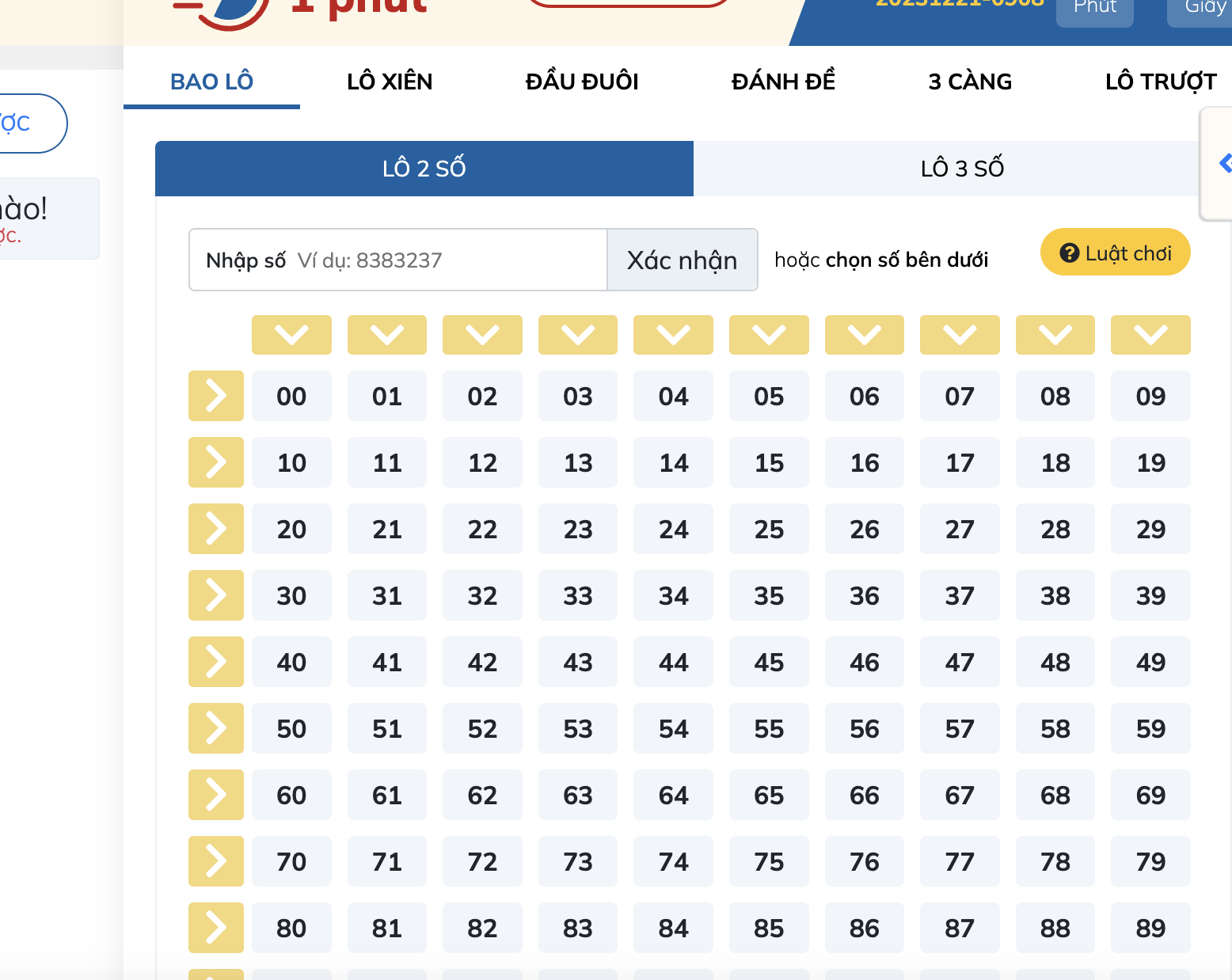Viewport: 1232px width, 980px height.
Task: Click the column arrow above number 00
Action: coord(291,335)
